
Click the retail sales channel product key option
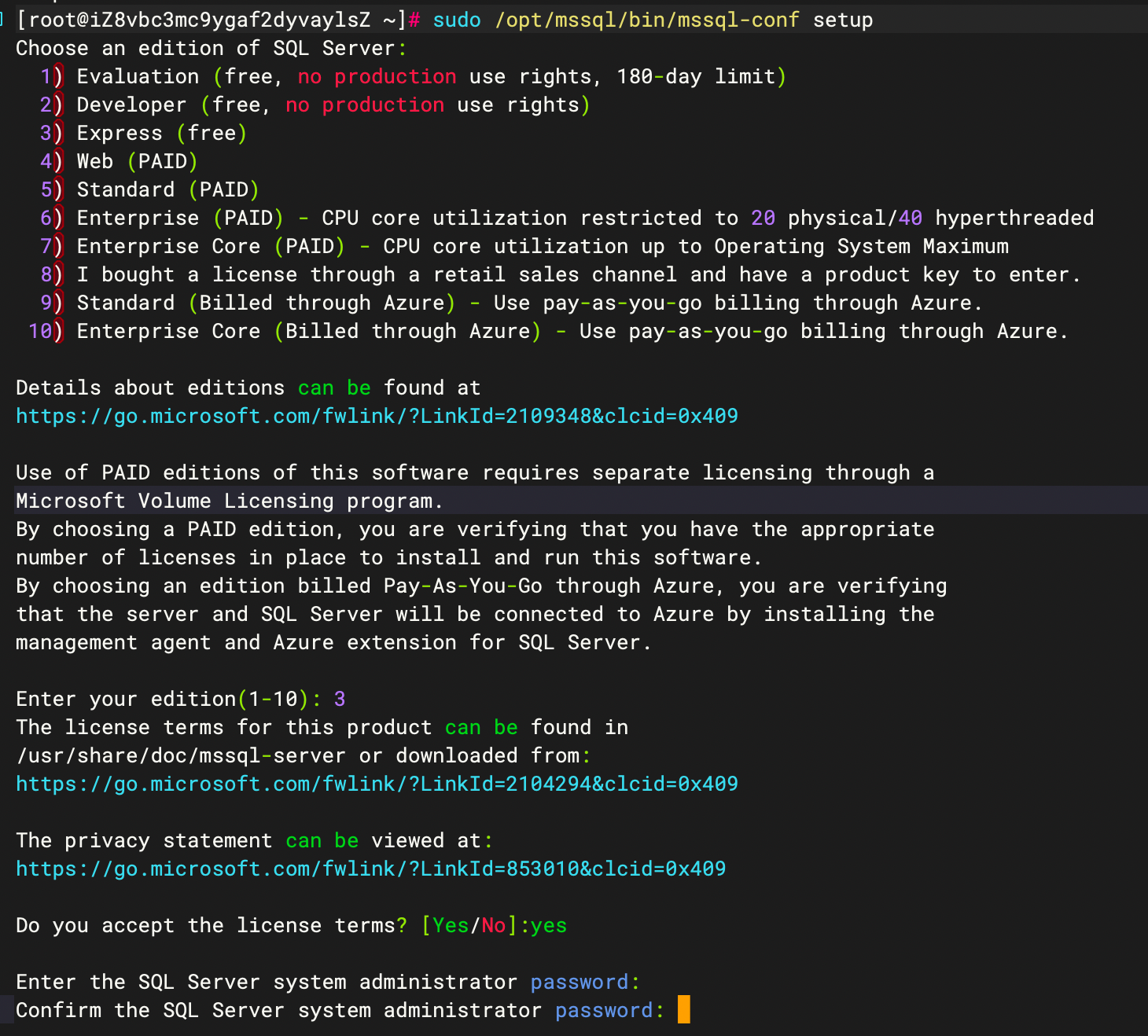578,274
